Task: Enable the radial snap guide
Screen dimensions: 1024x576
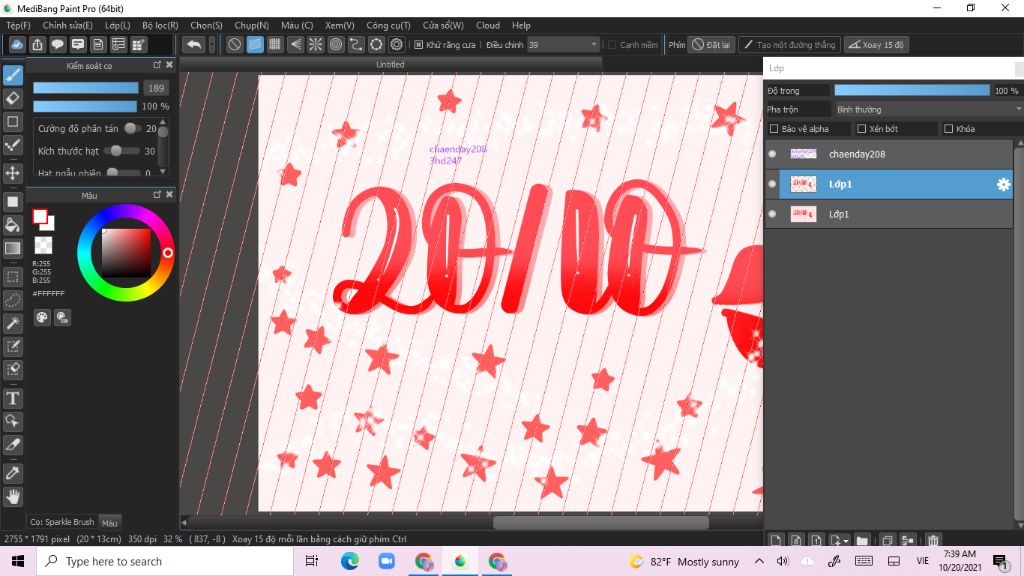Action: [x=315, y=44]
